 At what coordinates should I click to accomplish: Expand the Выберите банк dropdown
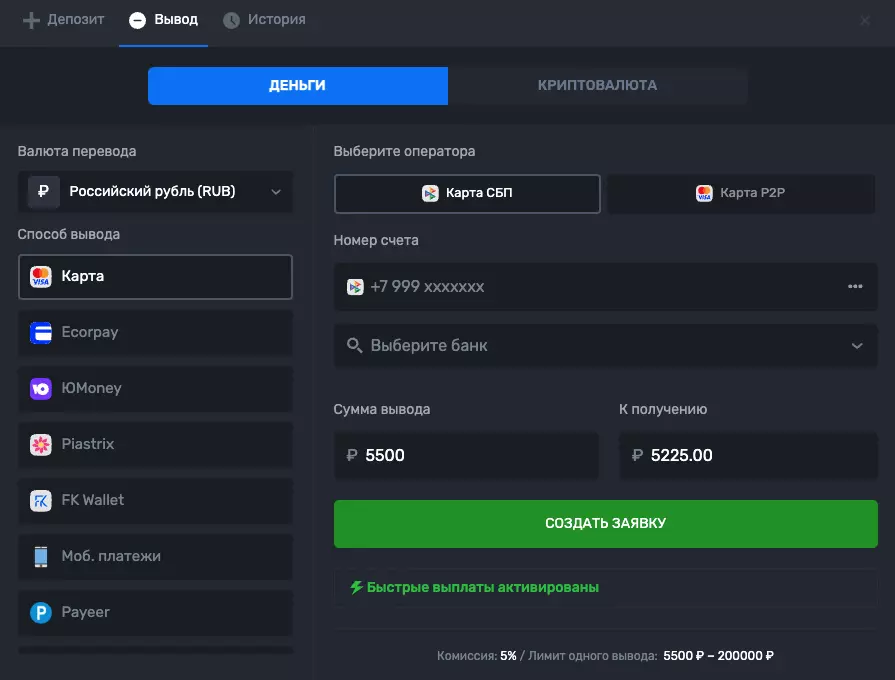coord(856,345)
